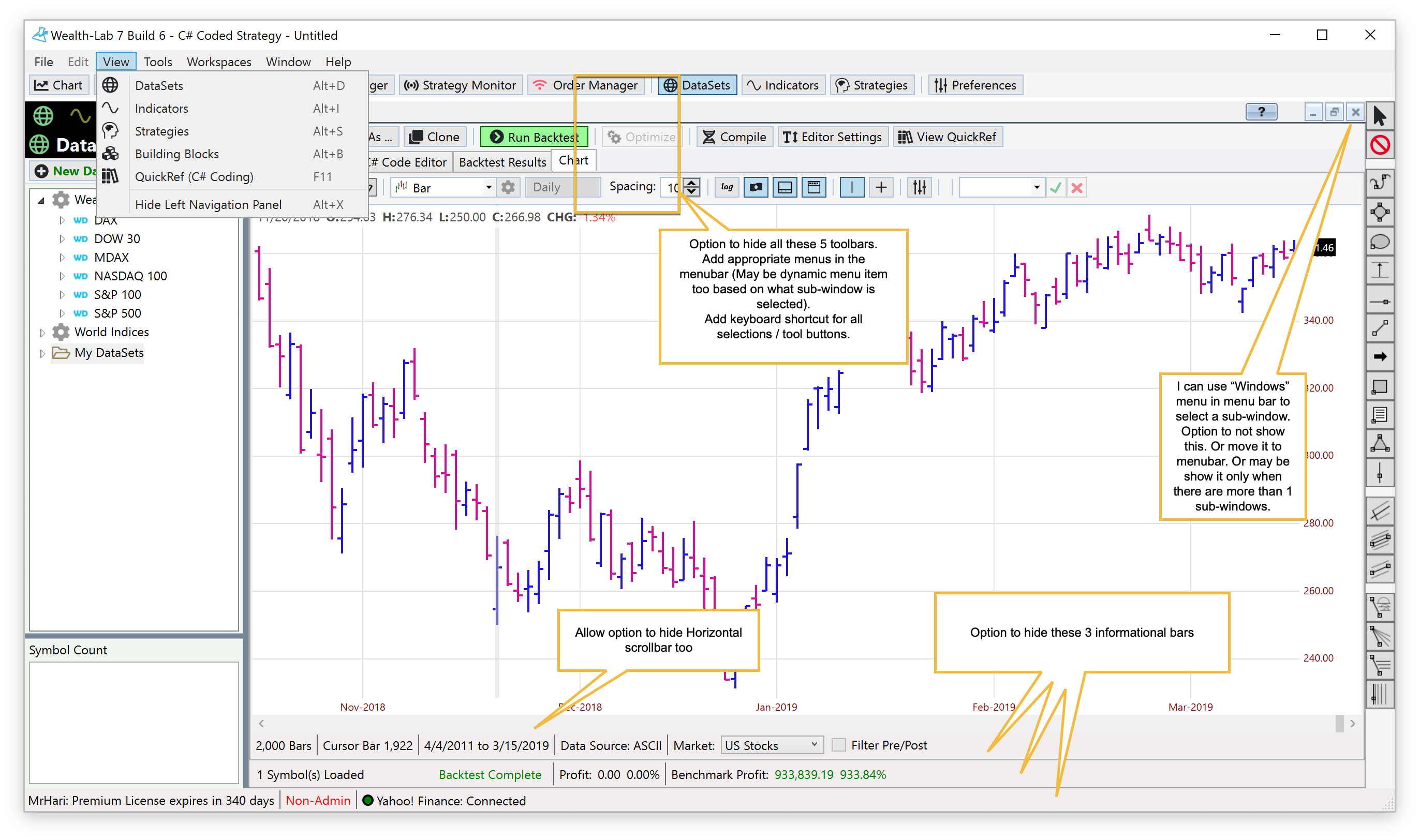Click the green checkmark apply icon
1420x840 pixels.
click(1055, 187)
